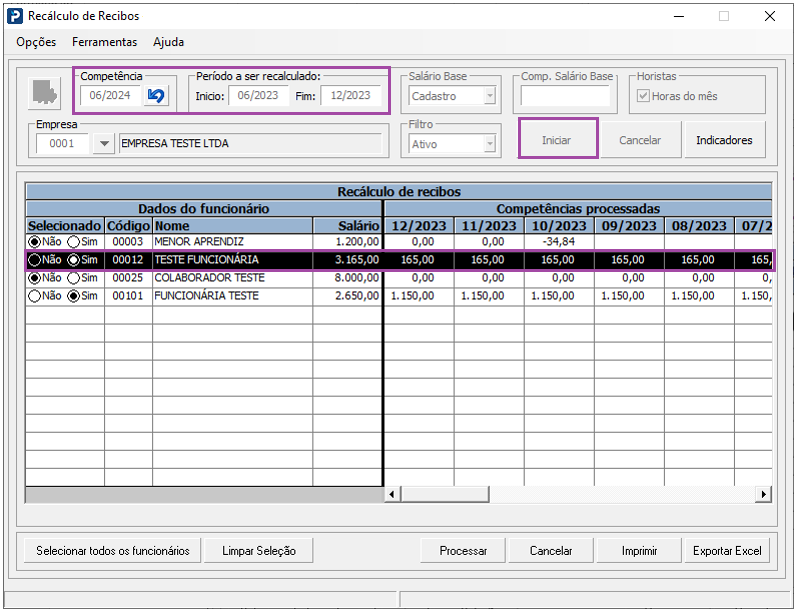Click the horizontal scrollbar thumb

[x=445, y=494]
